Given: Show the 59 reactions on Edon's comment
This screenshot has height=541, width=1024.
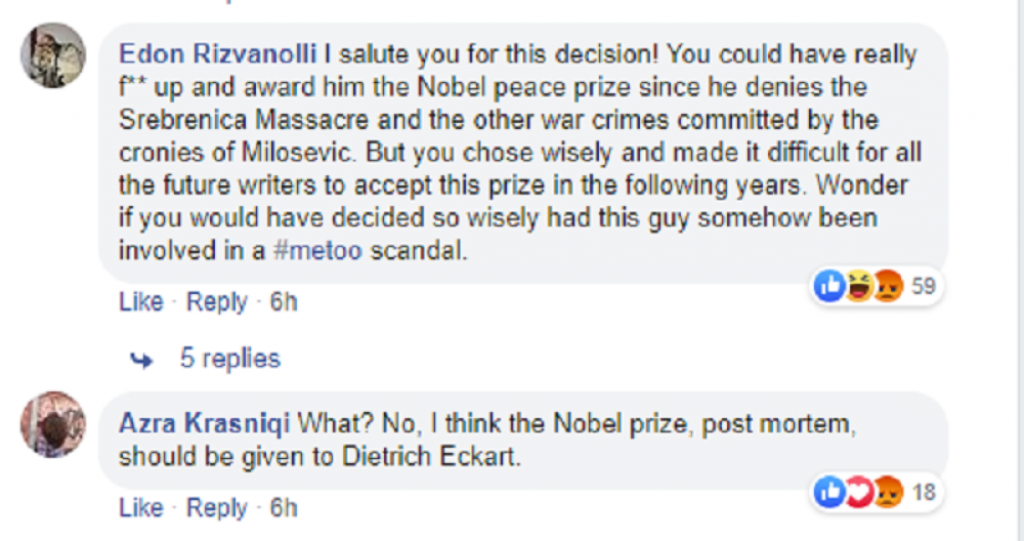Looking at the screenshot, I should (923, 288).
